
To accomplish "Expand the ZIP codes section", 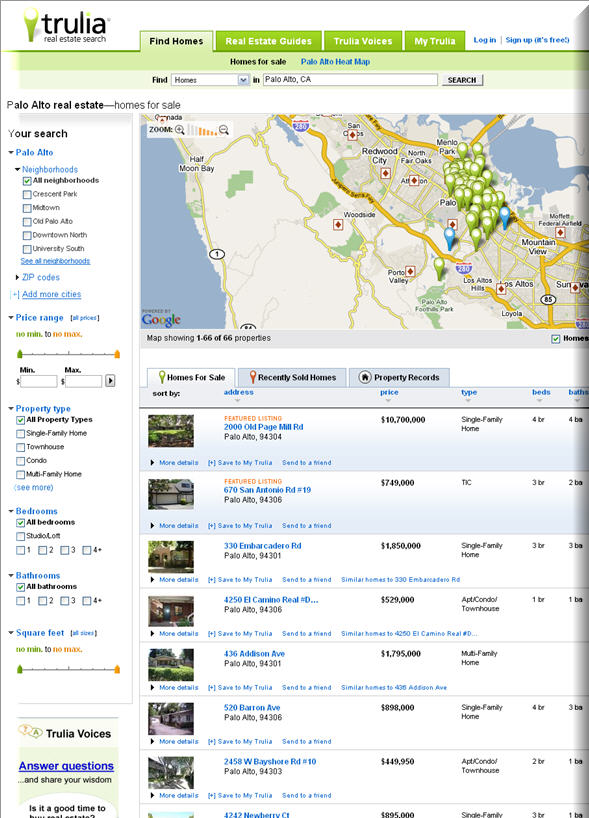I will [x=17, y=277].
